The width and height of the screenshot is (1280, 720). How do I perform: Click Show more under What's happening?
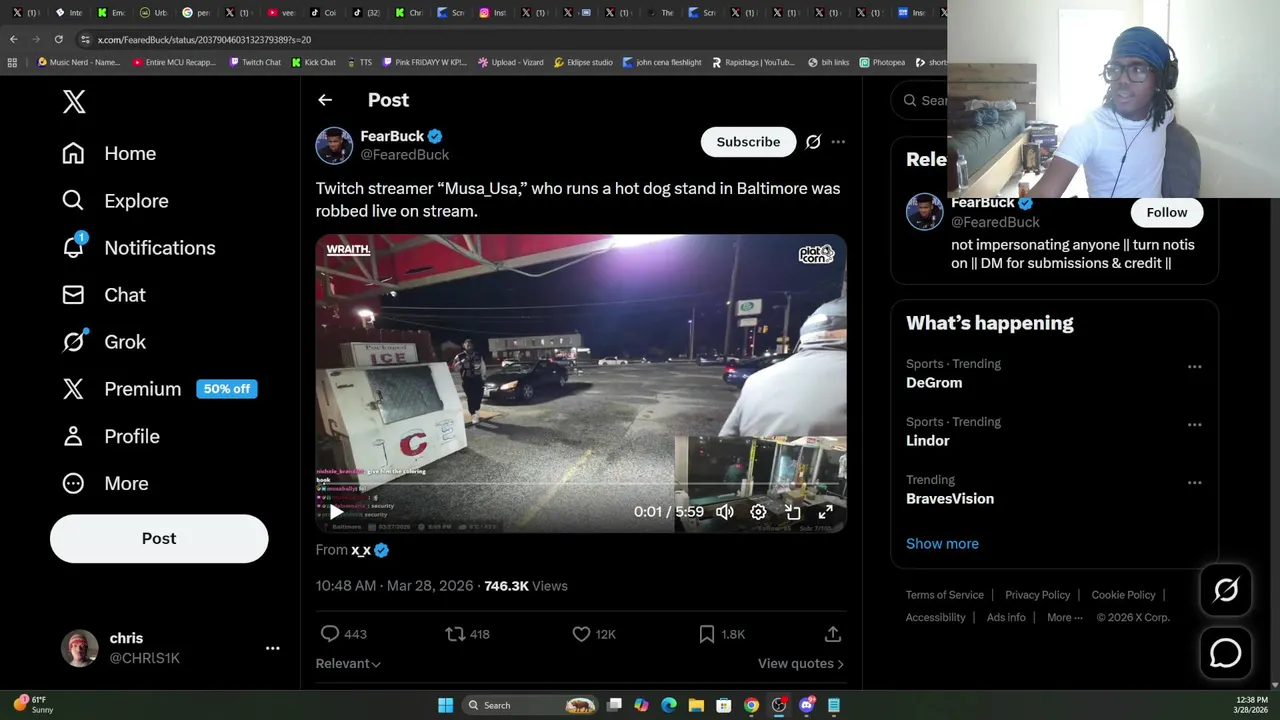click(x=942, y=544)
